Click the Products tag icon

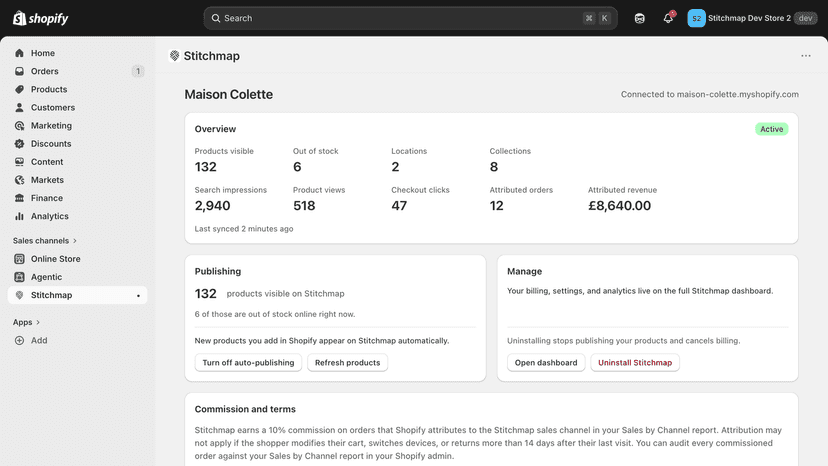(x=20, y=89)
